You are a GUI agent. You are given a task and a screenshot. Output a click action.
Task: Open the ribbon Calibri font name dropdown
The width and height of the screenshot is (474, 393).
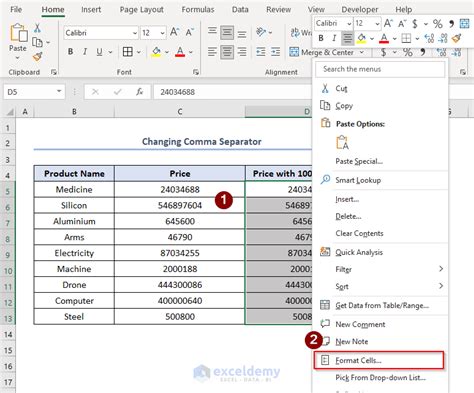pyautogui.click(x=135, y=33)
